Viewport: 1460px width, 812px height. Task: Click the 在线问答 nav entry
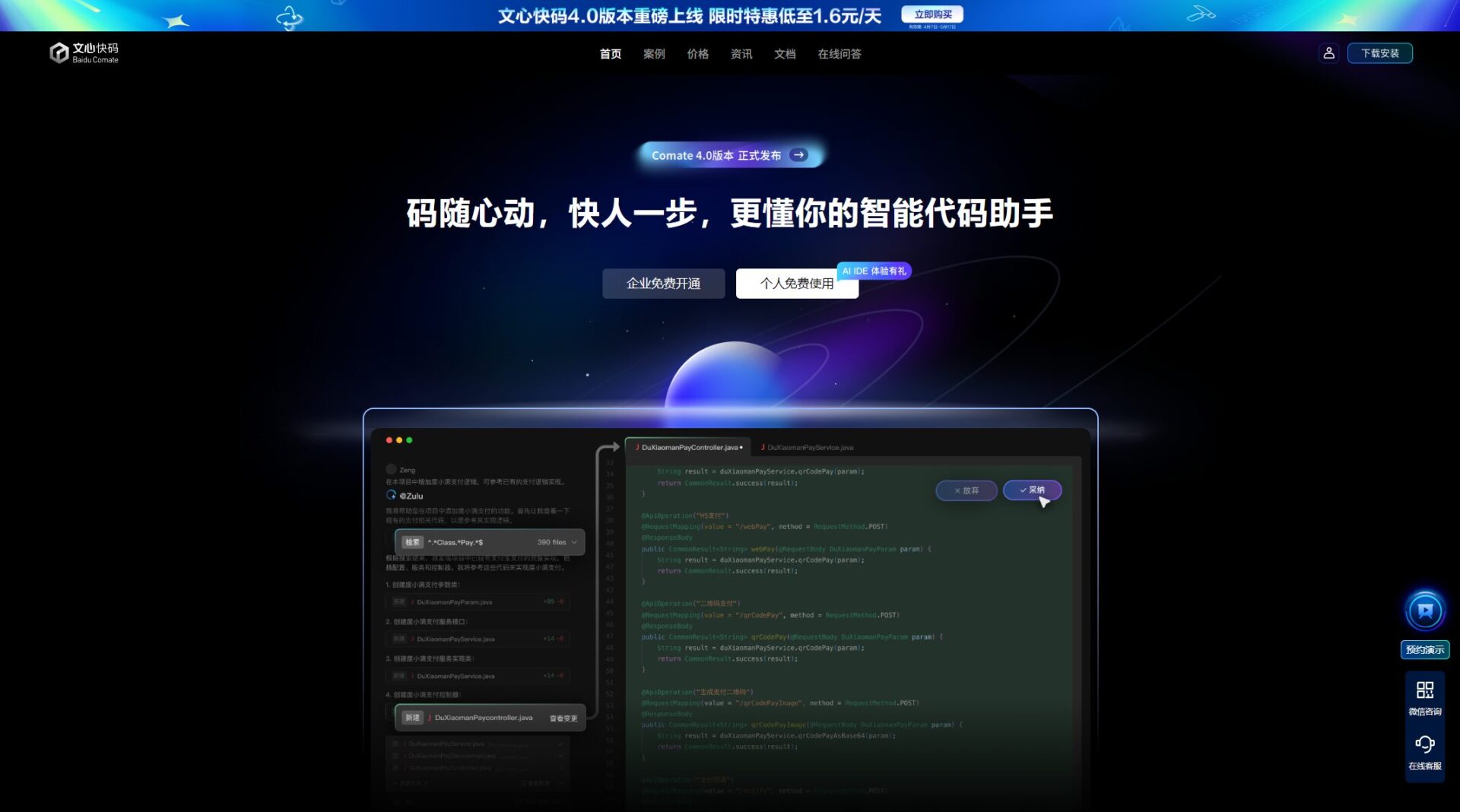[x=839, y=54]
